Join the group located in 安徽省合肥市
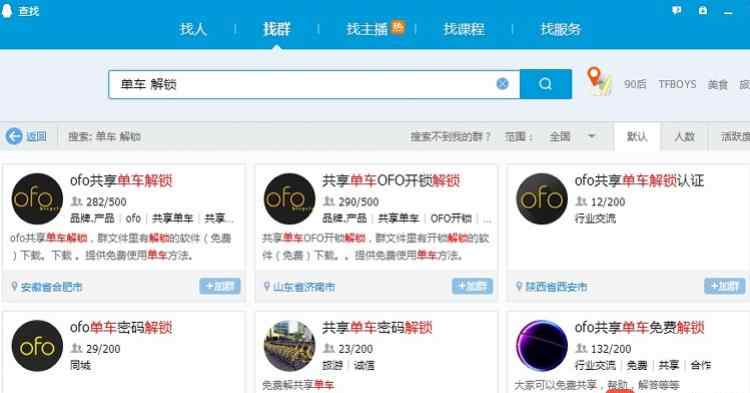Image resolution: width=750 pixels, height=393 pixels. [x=220, y=286]
